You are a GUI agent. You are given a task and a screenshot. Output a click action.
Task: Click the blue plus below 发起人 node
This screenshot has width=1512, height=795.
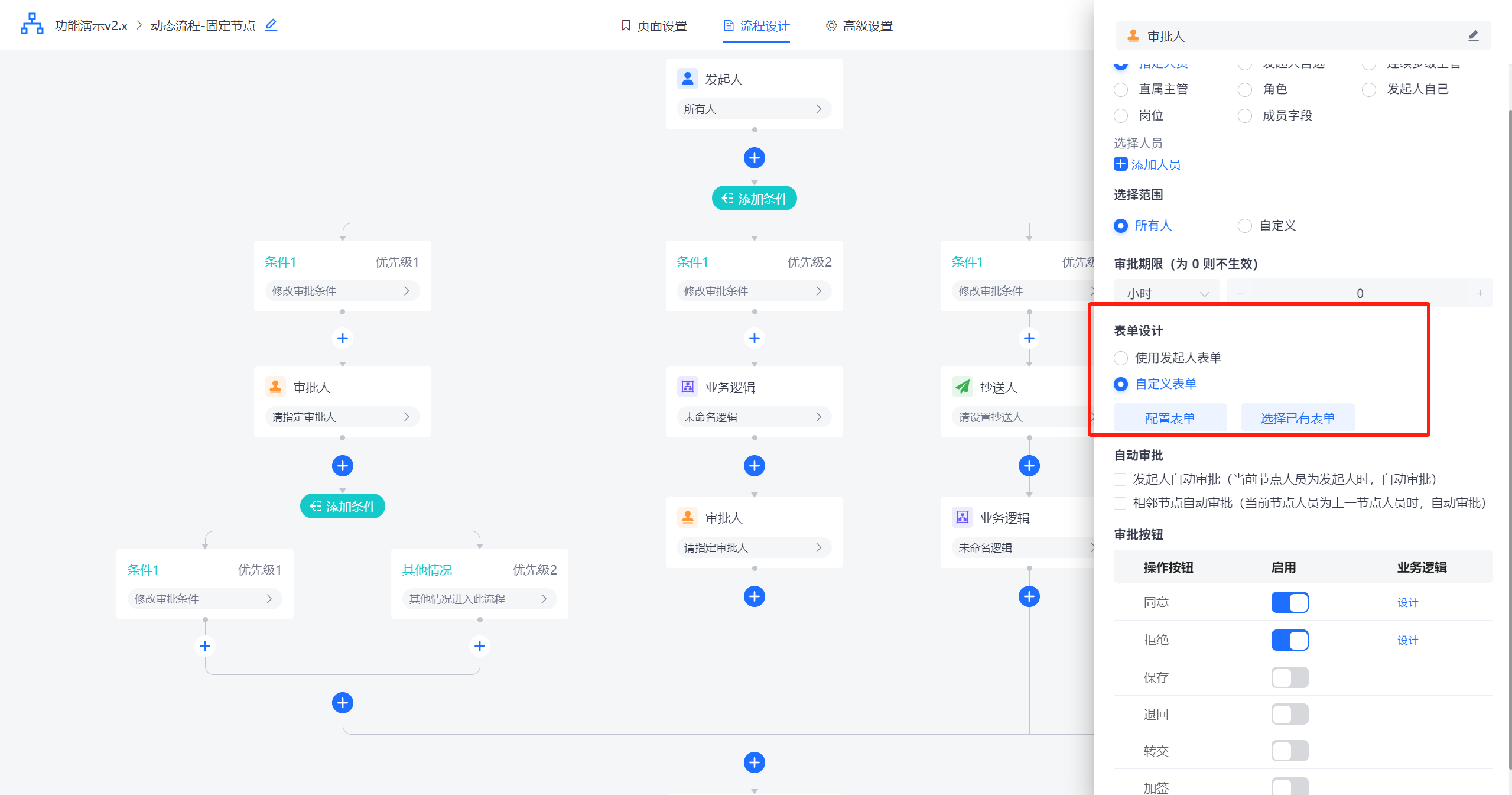point(754,158)
